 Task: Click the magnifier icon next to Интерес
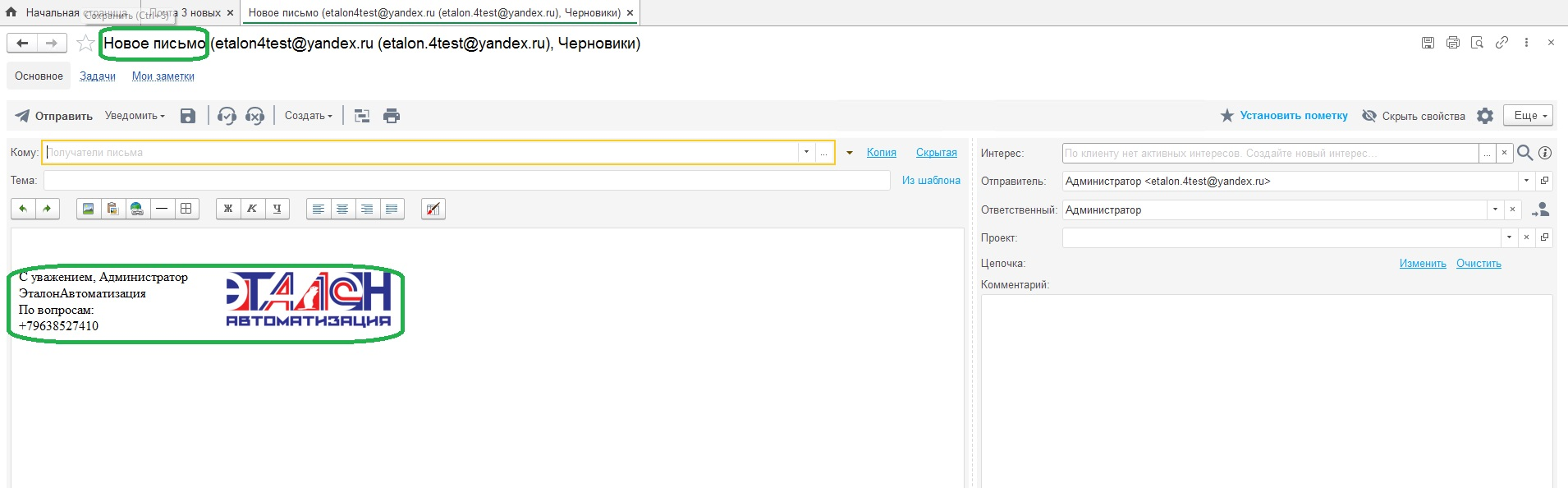point(1524,153)
